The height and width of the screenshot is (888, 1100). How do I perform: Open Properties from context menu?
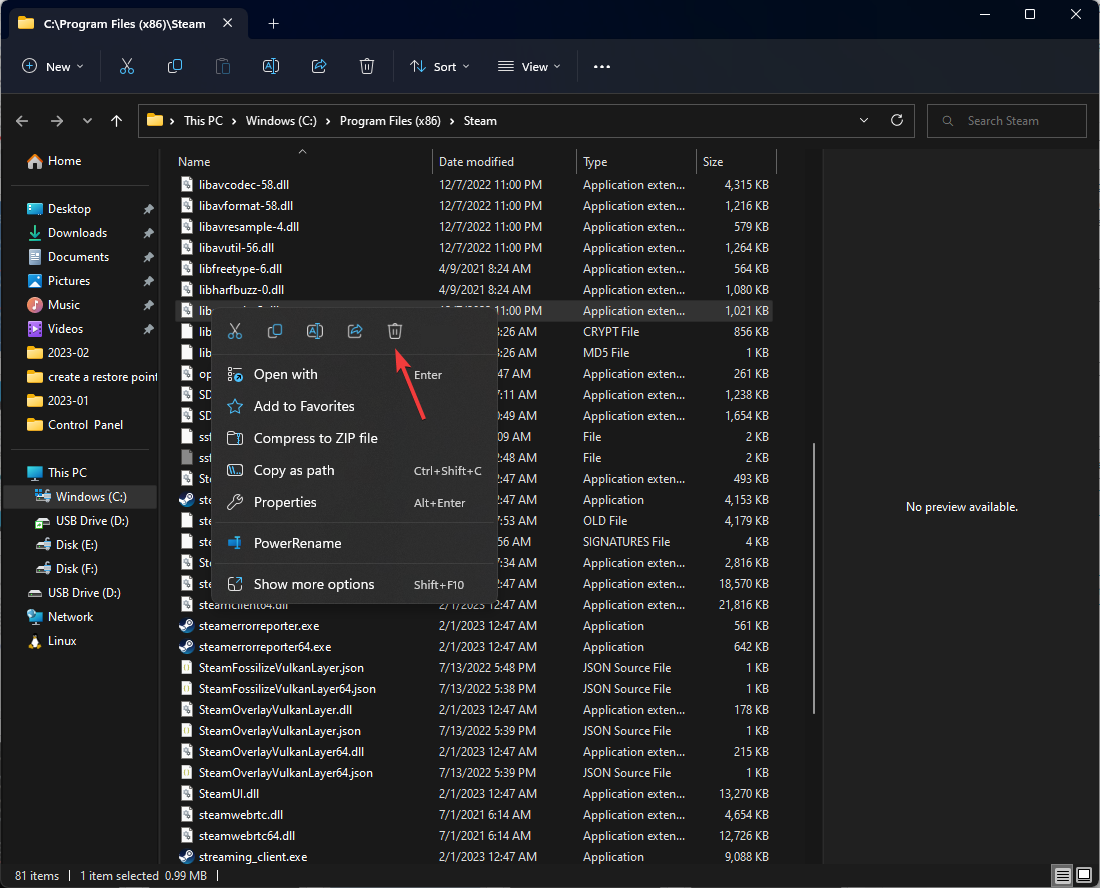coord(354,502)
